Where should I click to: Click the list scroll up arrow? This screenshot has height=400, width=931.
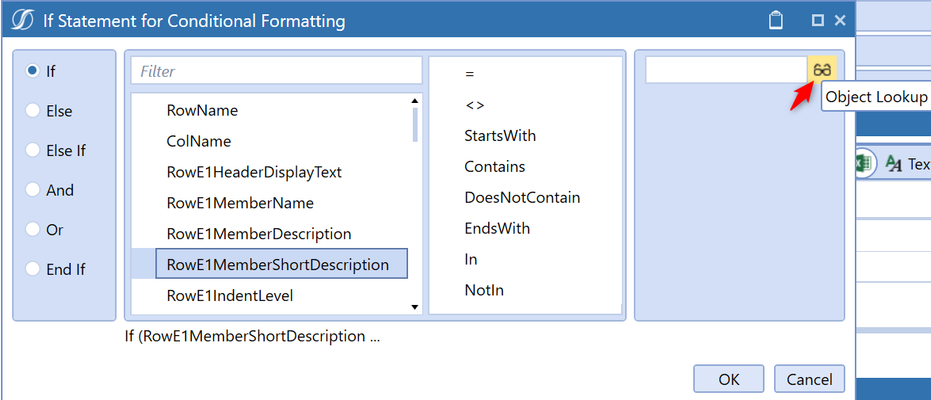[414, 101]
